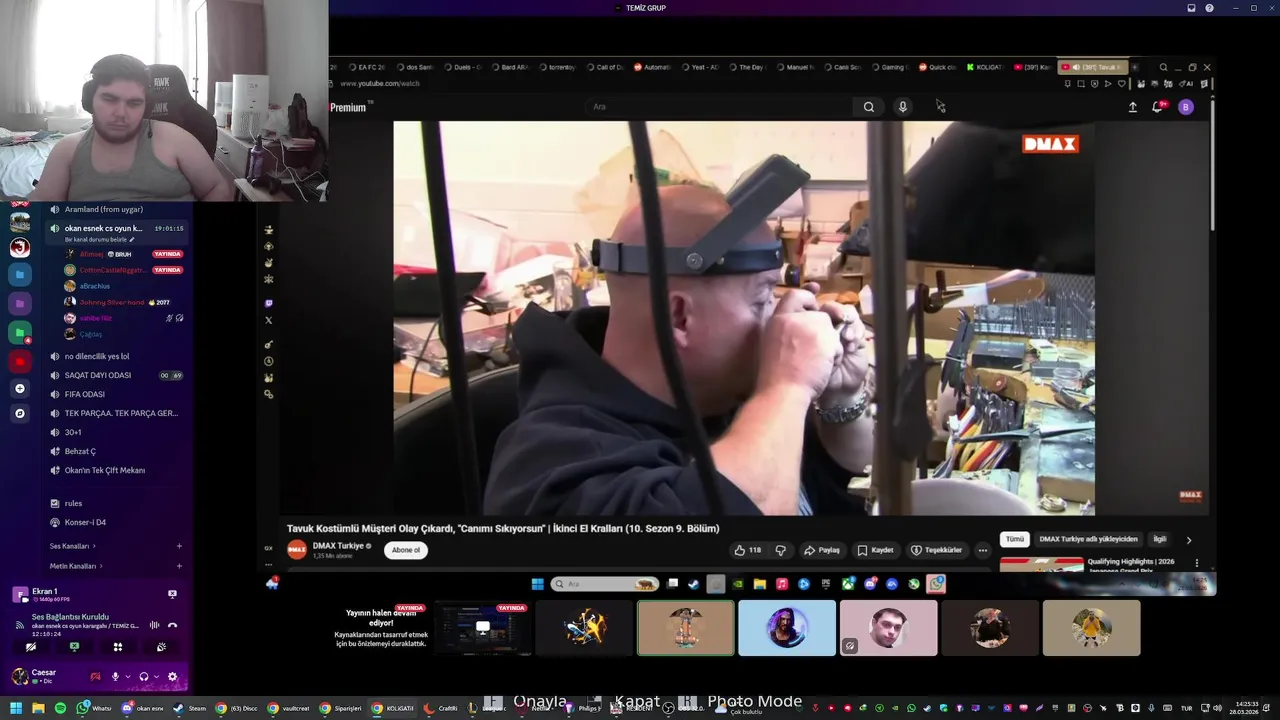Open options for Qualifying Highlights video
Image resolution: width=1280 pixels, height=720 pixels.
pyautogui.click(x=1197, y=563)
